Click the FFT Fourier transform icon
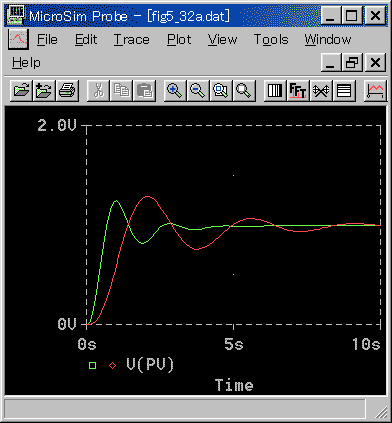Screen dimensions: 392x423 tap(298, 90)
